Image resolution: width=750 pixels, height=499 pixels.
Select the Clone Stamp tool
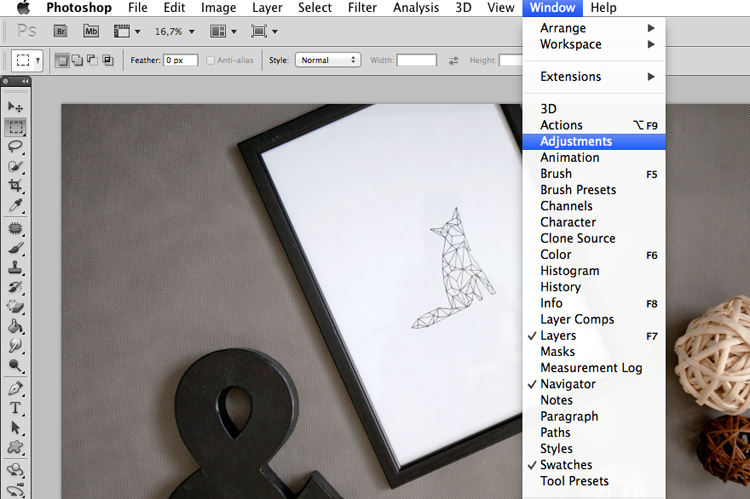(x=15, y=267)
